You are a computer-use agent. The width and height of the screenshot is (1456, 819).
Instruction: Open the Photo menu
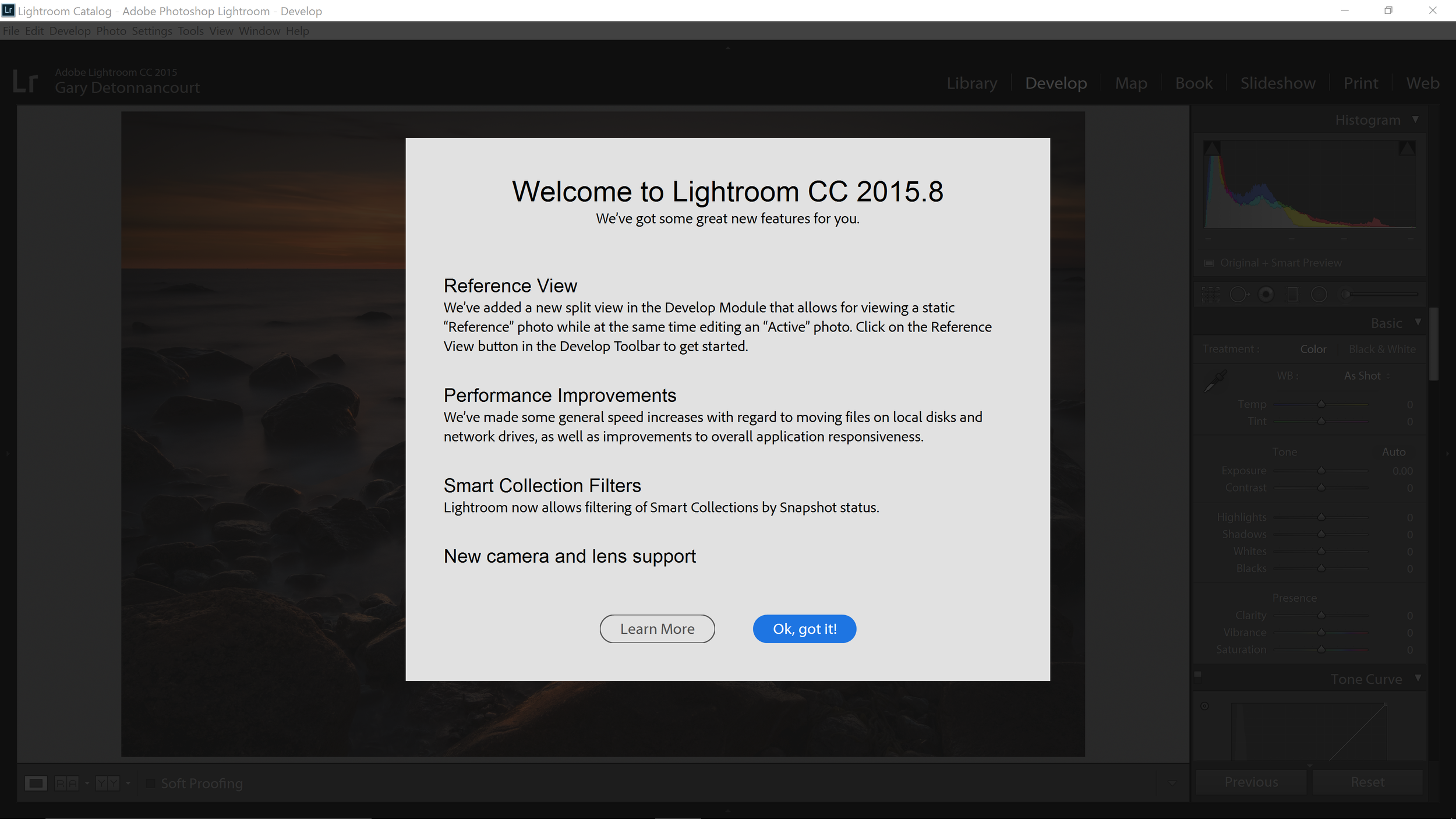tap(111, 31)
